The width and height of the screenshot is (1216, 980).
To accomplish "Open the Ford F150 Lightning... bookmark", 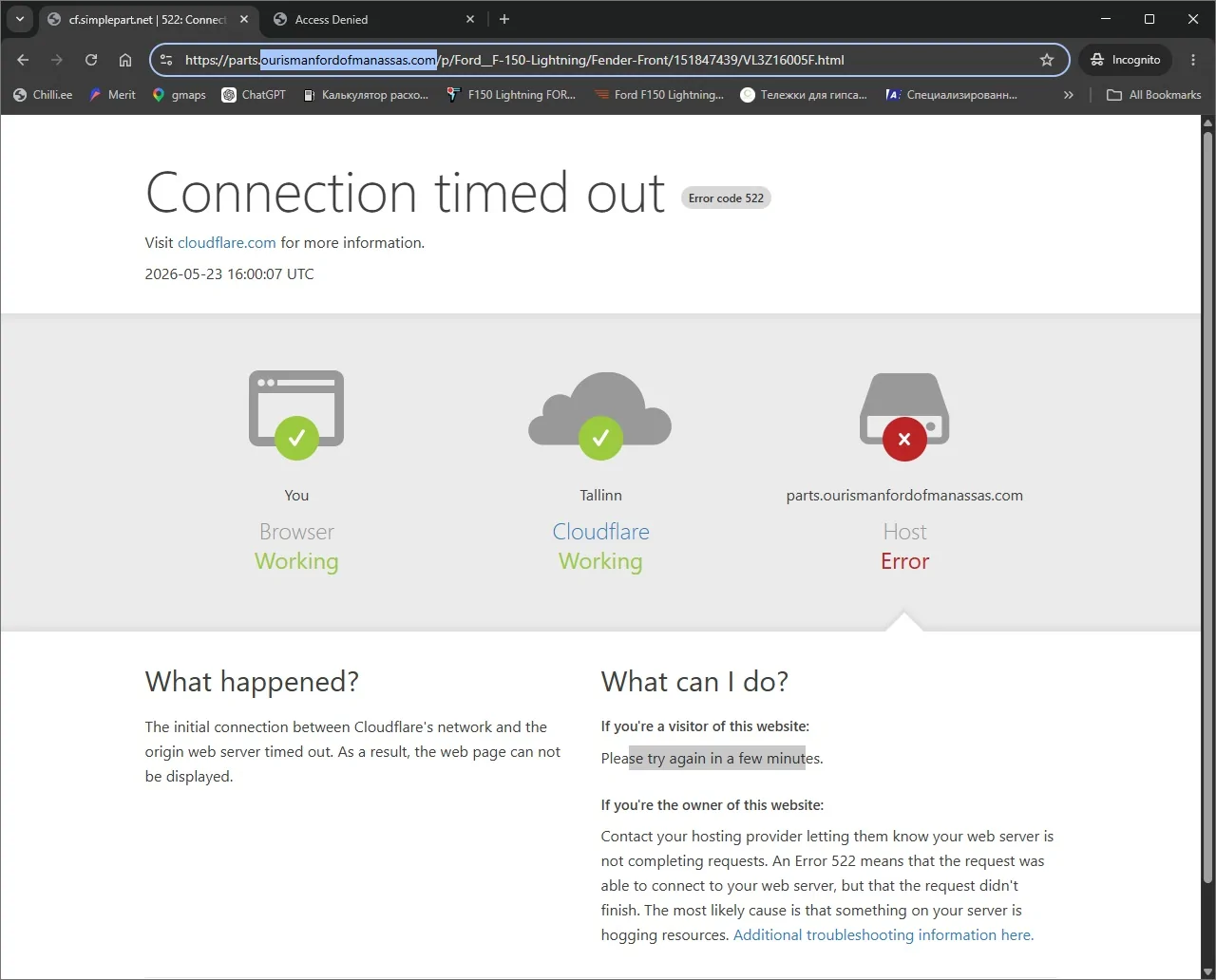I will 658,95.
